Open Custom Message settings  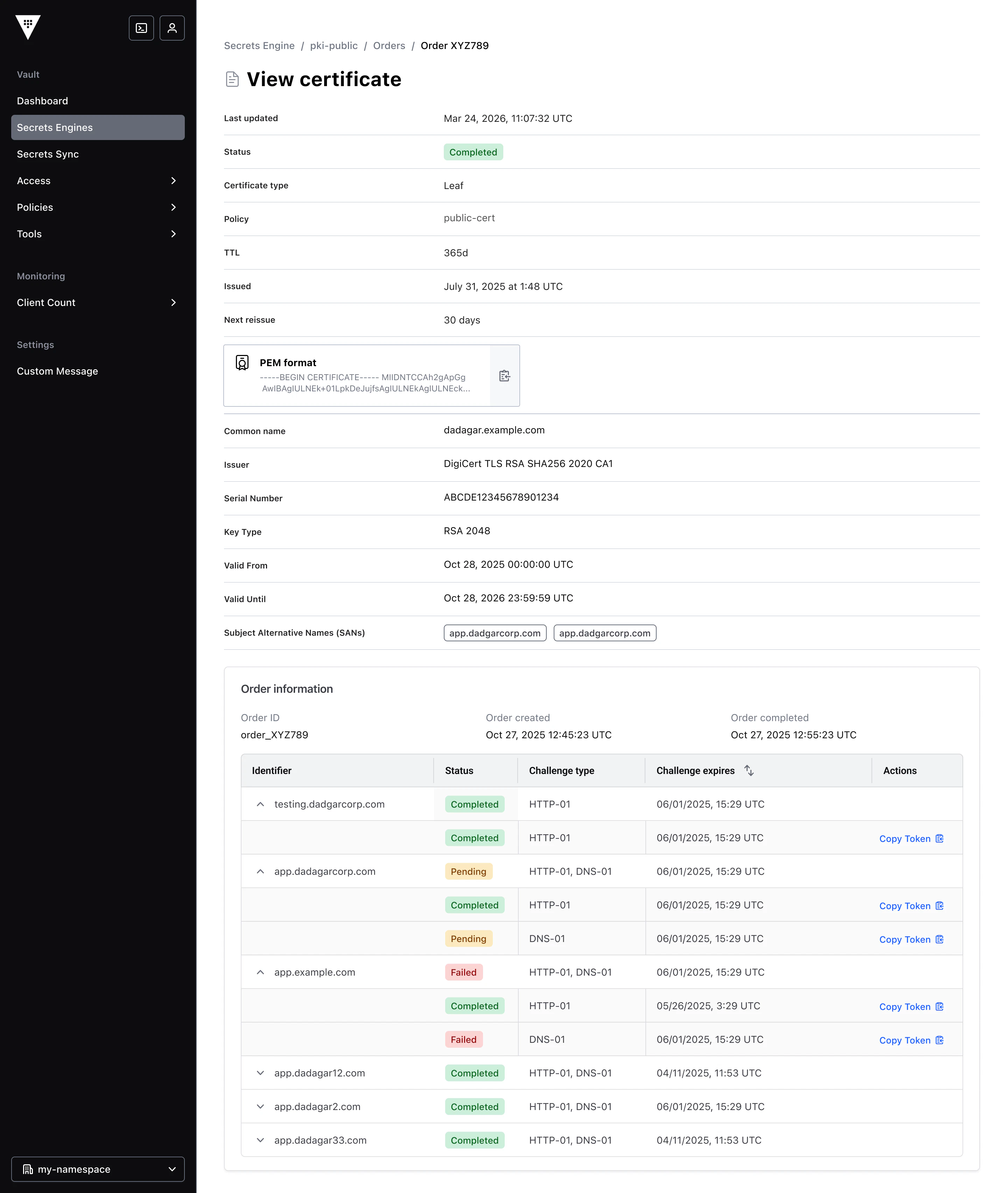tap(98, 371)
